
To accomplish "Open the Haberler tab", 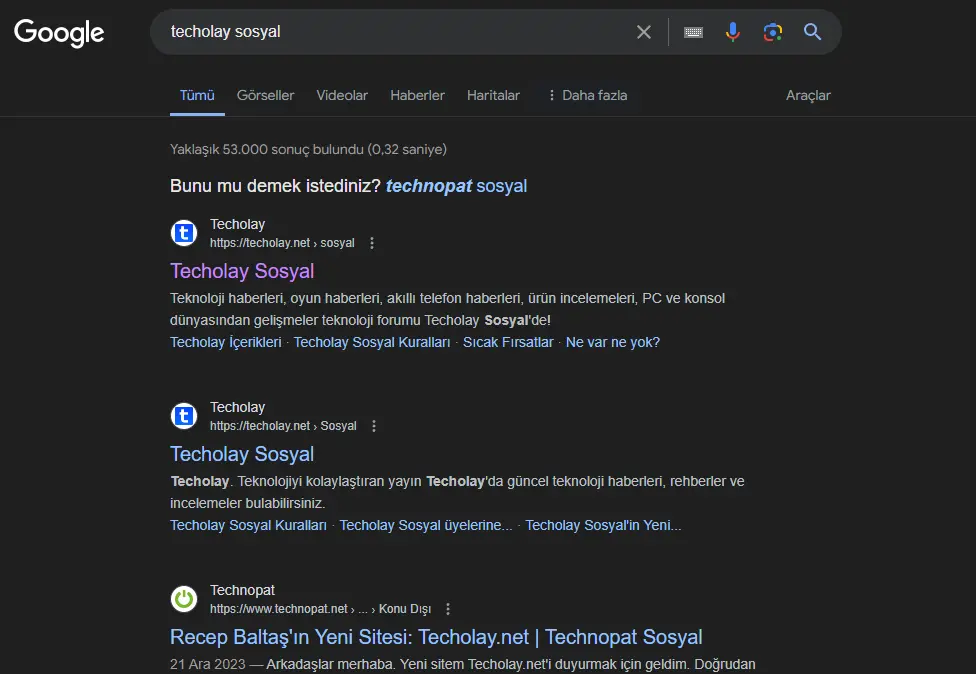I will tap(417, 95).
